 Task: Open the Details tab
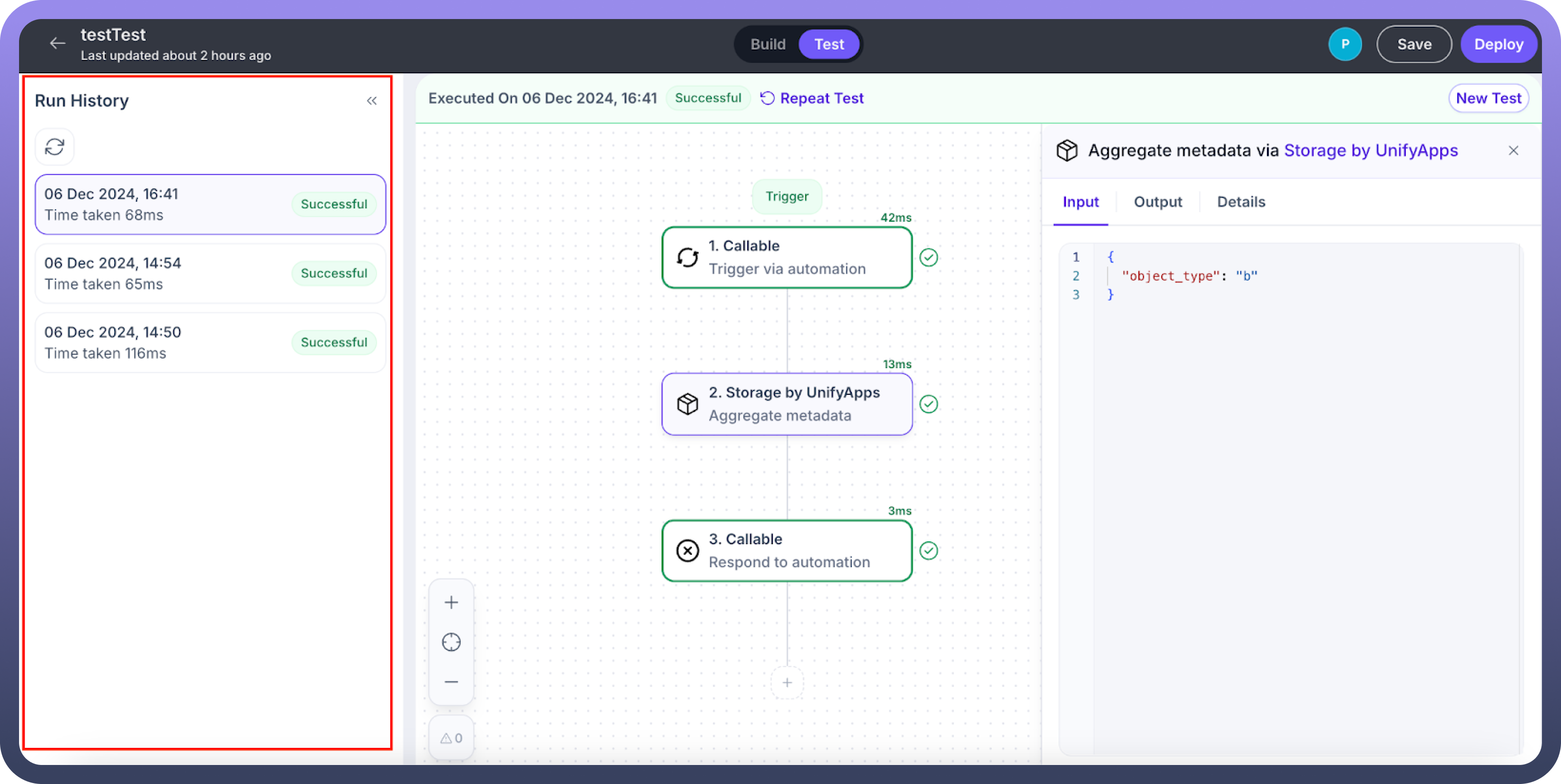1240,202
